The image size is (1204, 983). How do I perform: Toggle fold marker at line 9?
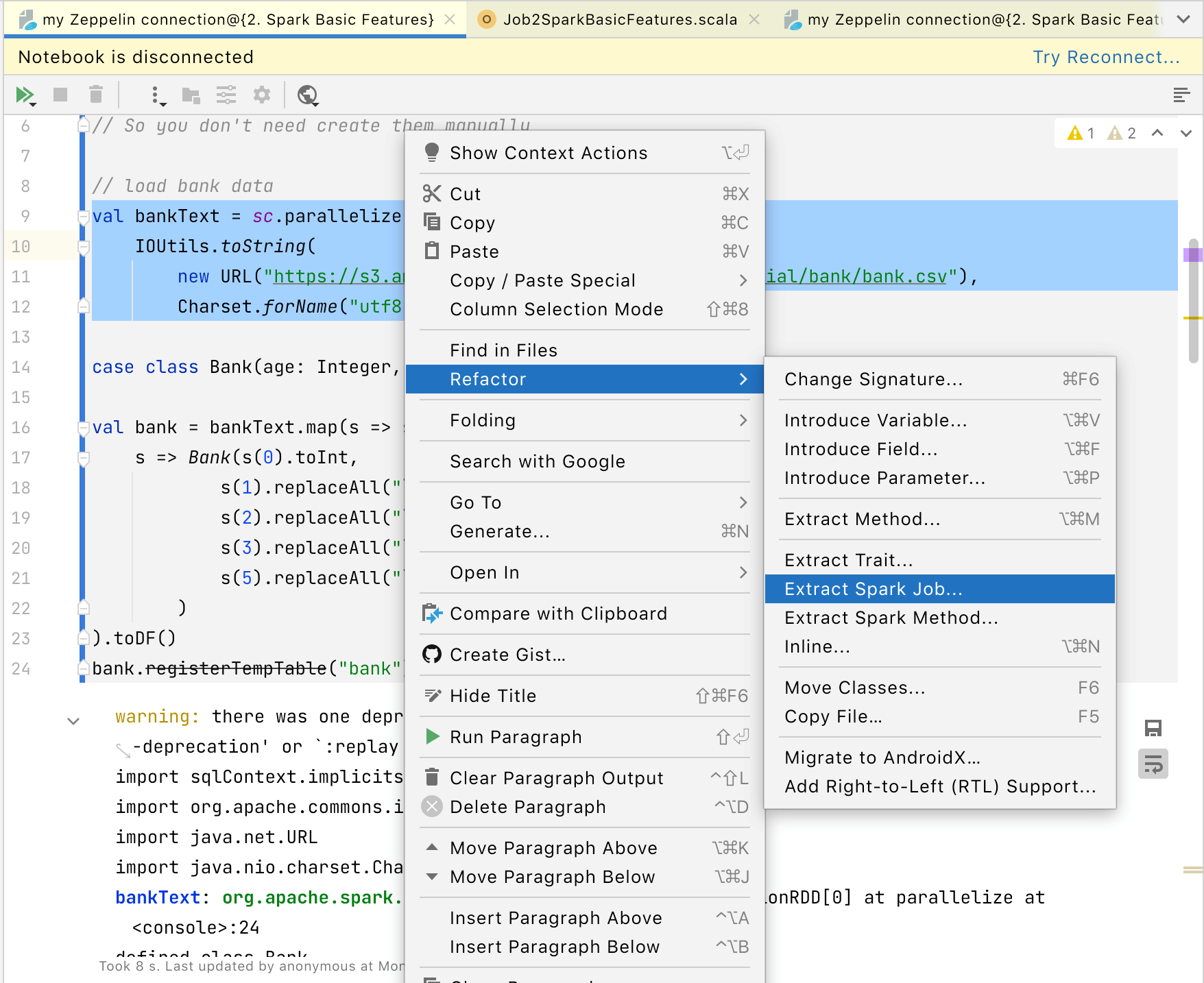pyautogui.click(x=84, y=217)
